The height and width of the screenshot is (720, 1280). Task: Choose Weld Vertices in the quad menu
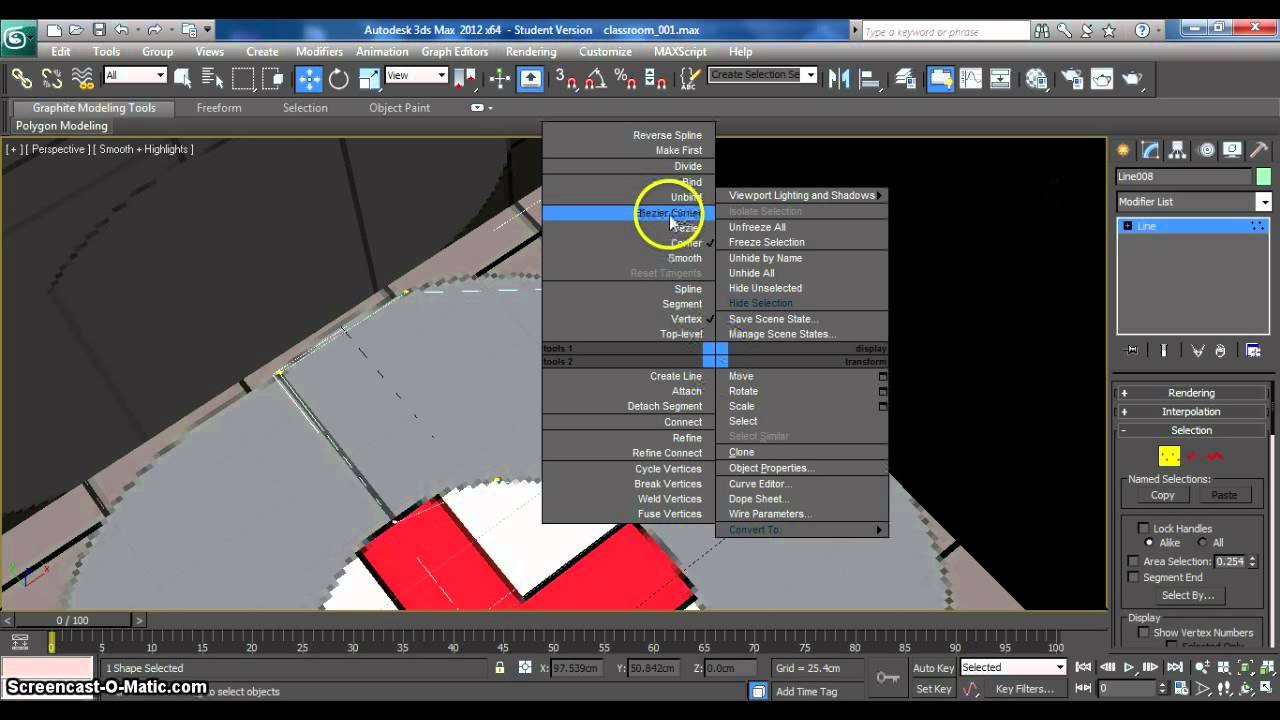pos(669,499)
